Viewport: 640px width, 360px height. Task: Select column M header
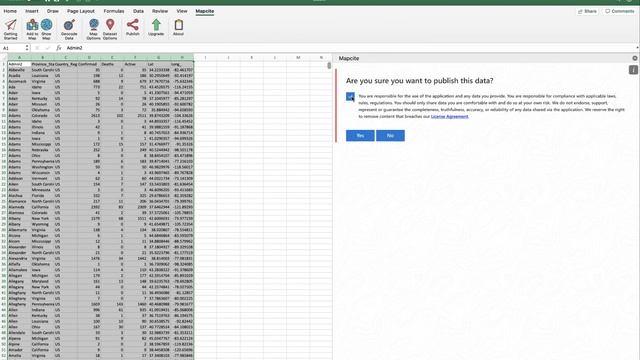tap(298, 58)
